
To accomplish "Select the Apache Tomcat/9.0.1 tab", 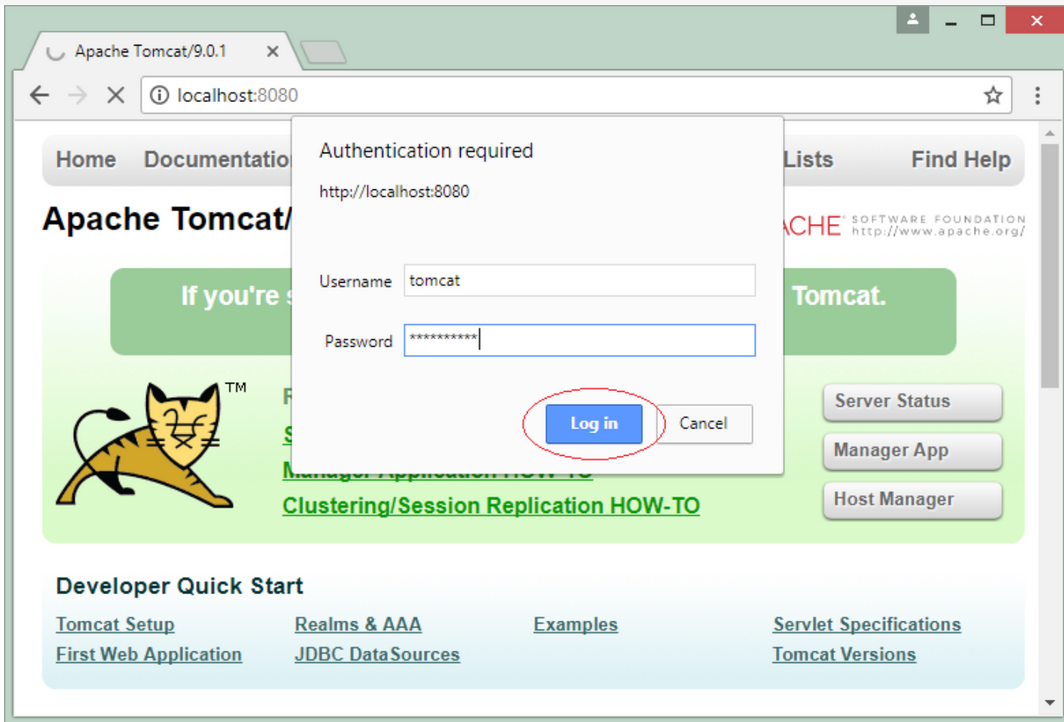I will (x=161, y=52).
